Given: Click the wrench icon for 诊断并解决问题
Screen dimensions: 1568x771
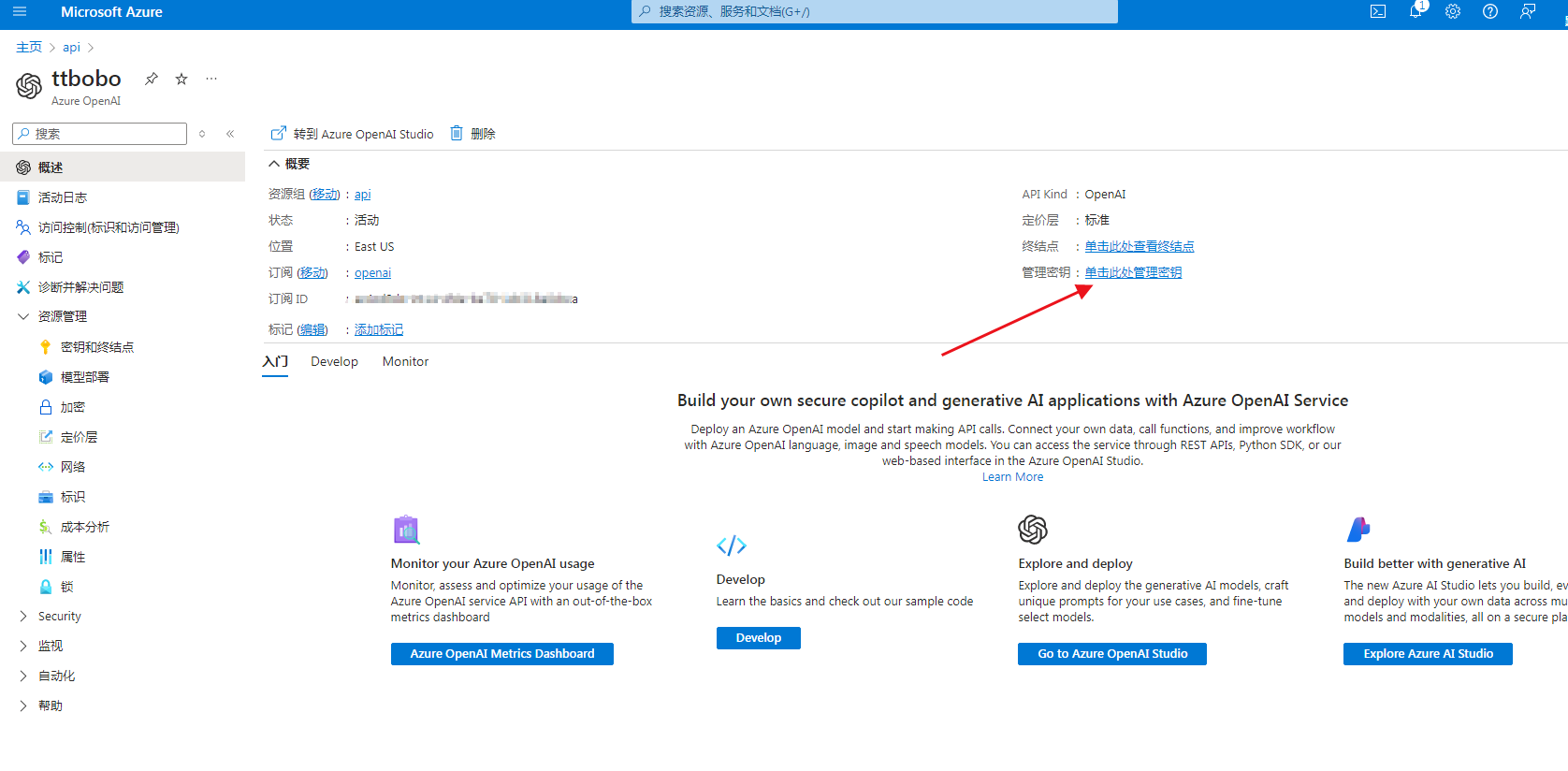Looking at the screenshot, I should pos(23,287).
